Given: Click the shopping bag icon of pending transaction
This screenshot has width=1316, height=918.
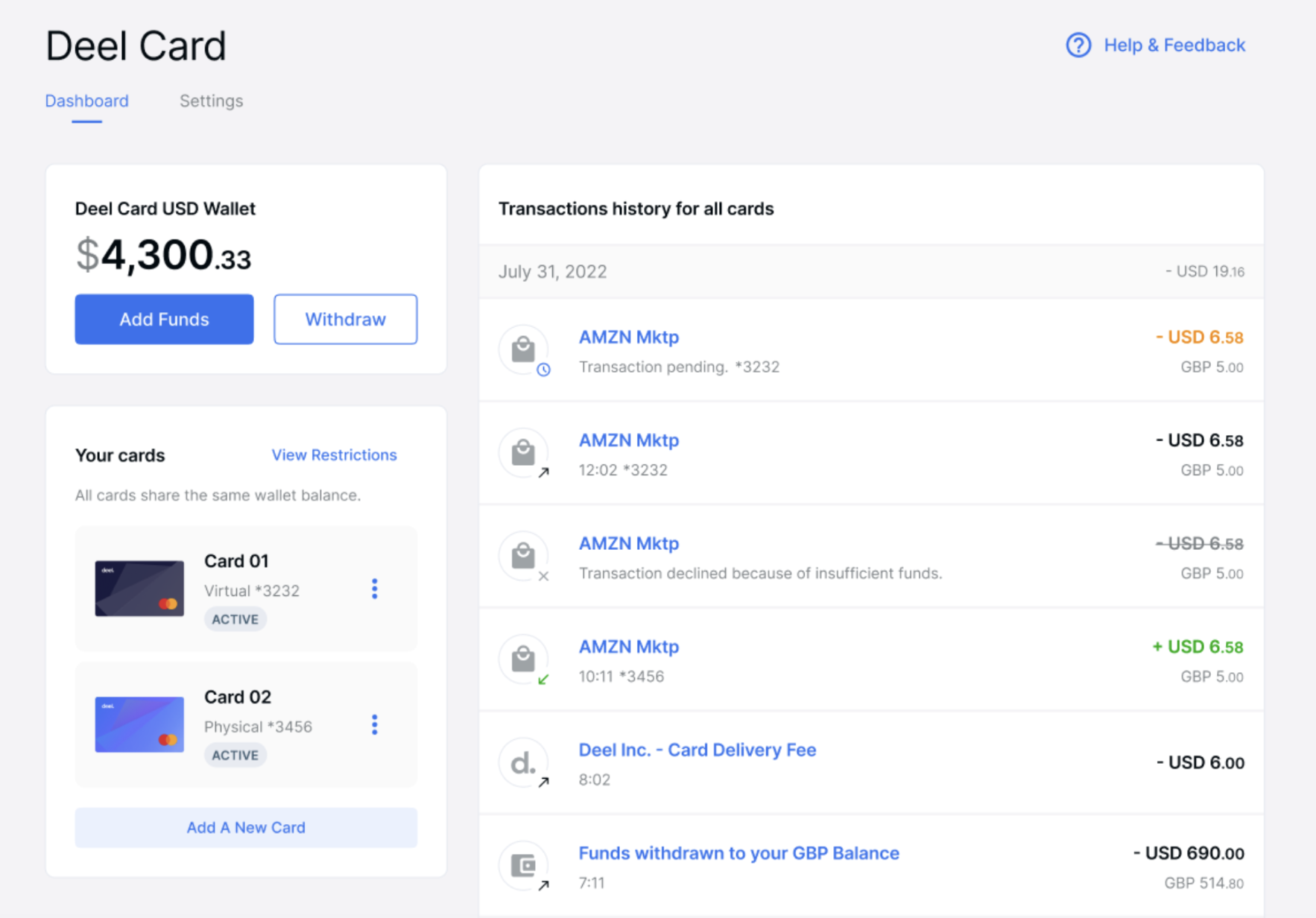Looking at the screenshot, I should pyautogui.click(x=523, y=349).
